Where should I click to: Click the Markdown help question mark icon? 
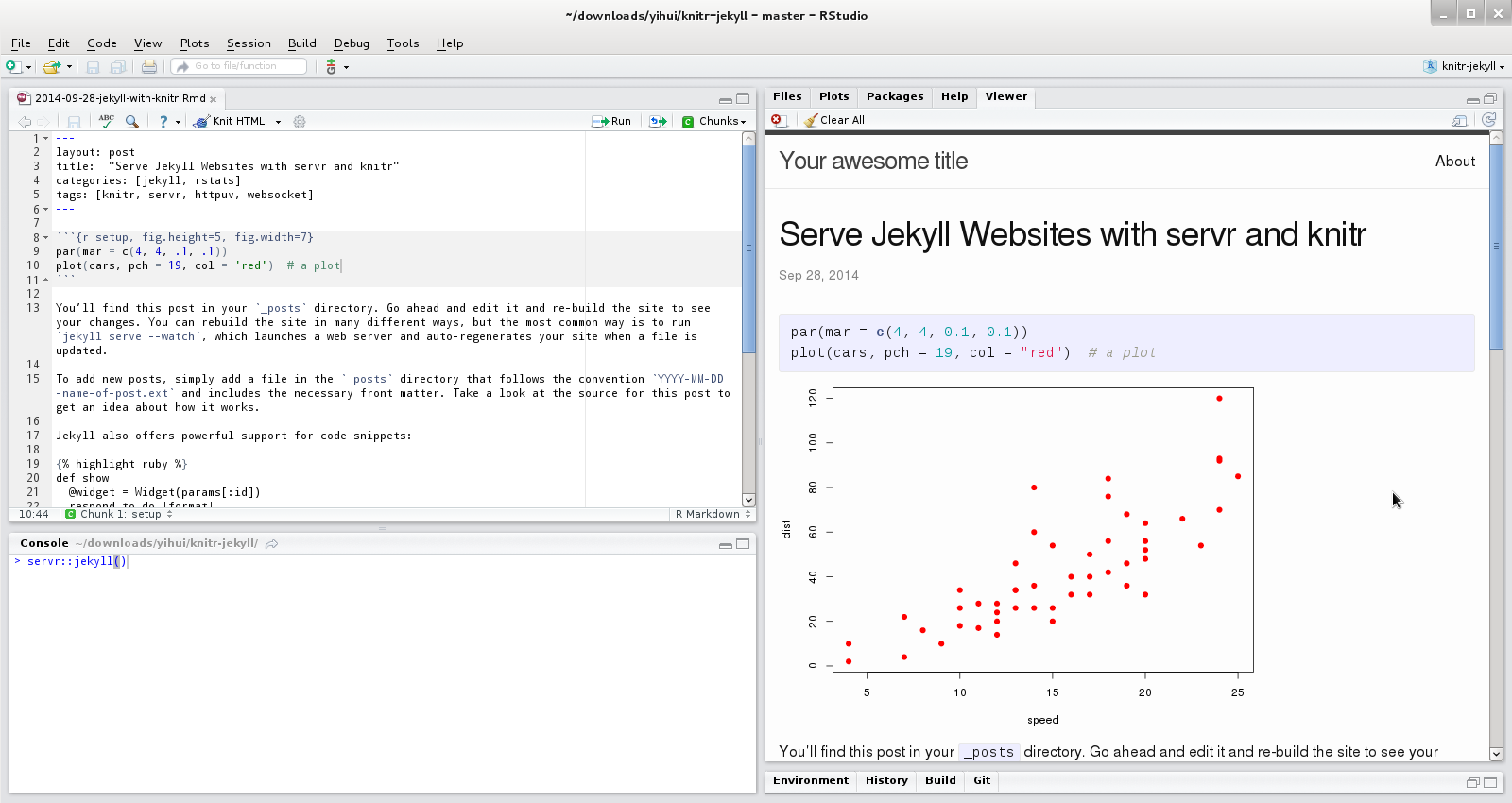(163, 121)
